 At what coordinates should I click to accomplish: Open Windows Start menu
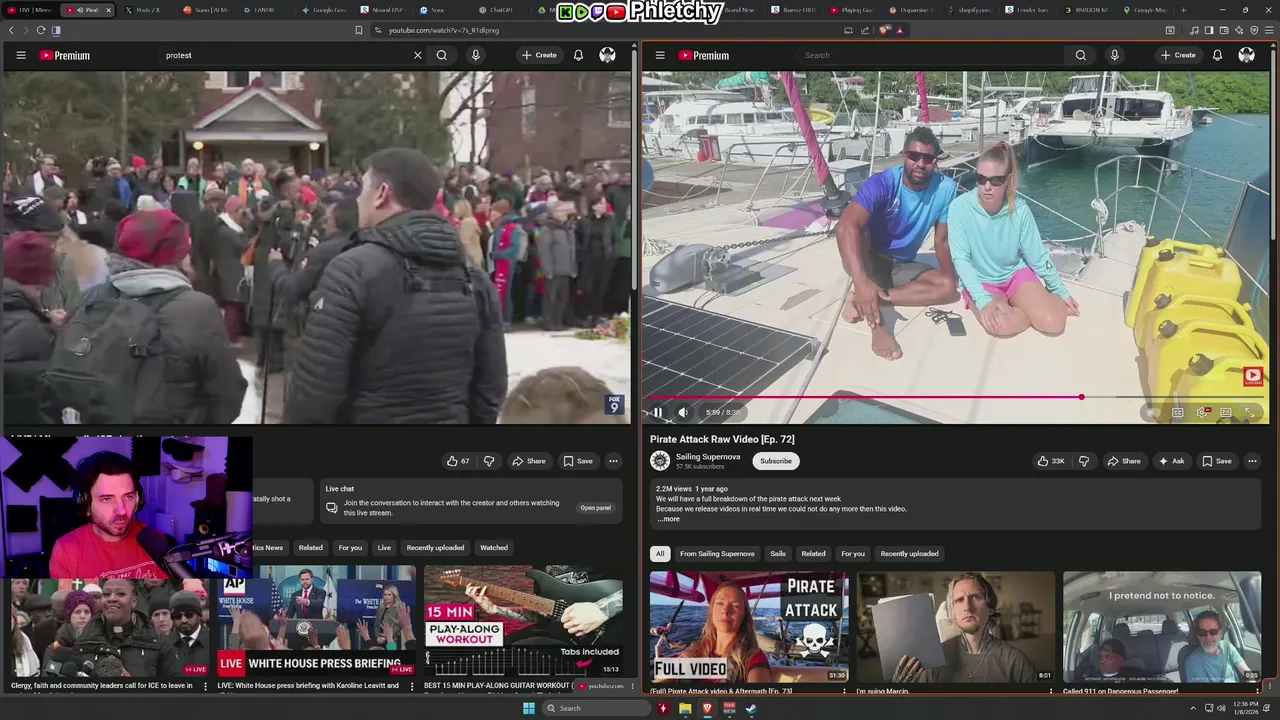tap(529, 708)
